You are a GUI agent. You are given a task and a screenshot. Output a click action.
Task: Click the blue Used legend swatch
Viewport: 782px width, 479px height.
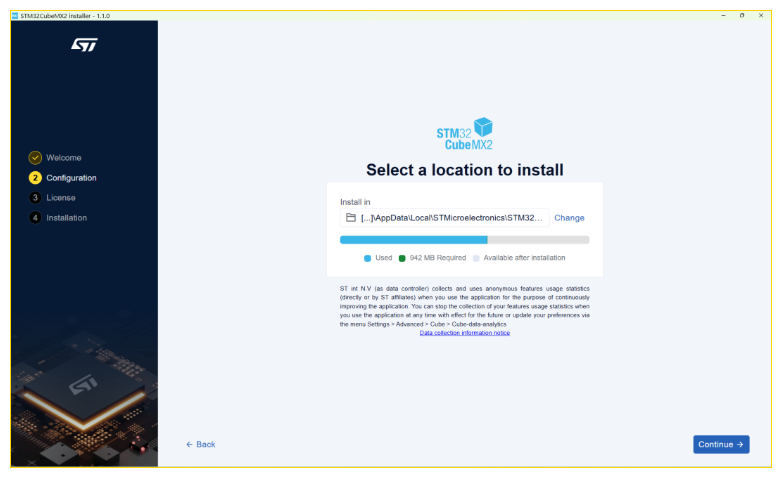click(368, 258)
